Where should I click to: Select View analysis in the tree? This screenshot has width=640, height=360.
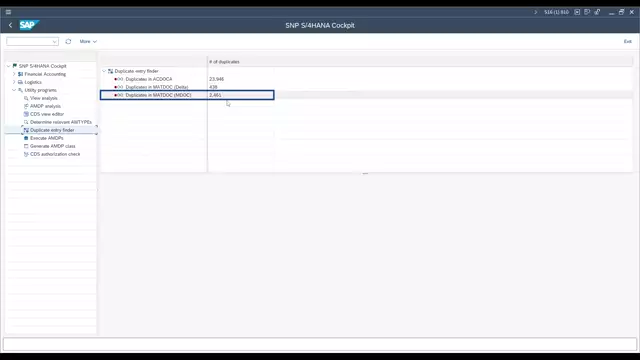click(x=44, y=98)
